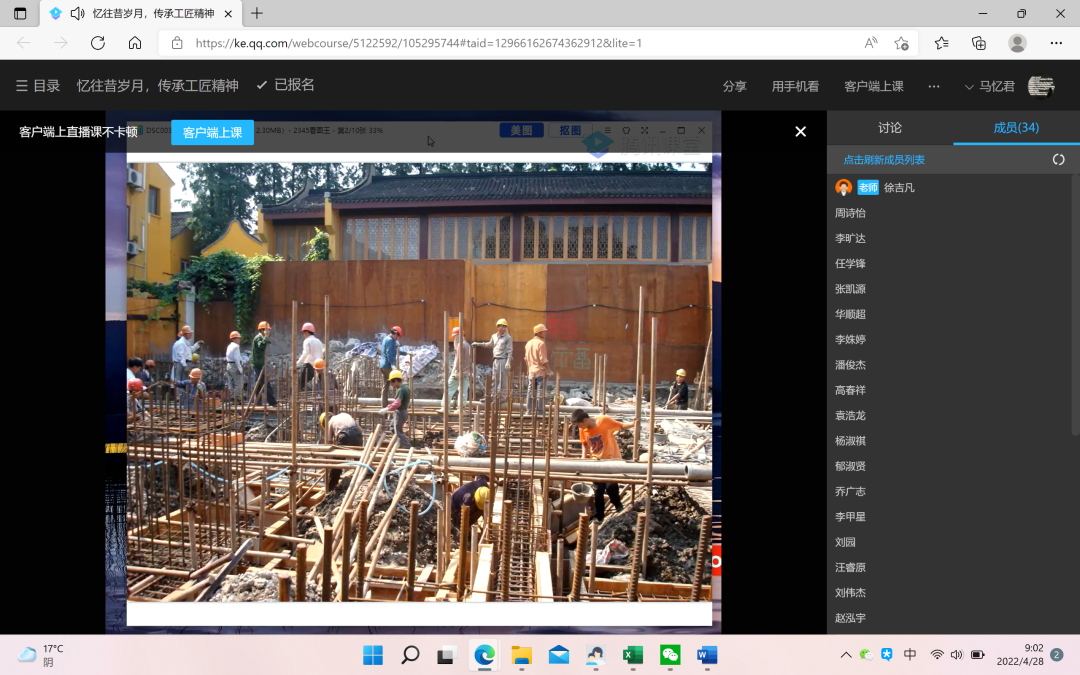Open the 目录 course catalog menu

click(38, 86)
